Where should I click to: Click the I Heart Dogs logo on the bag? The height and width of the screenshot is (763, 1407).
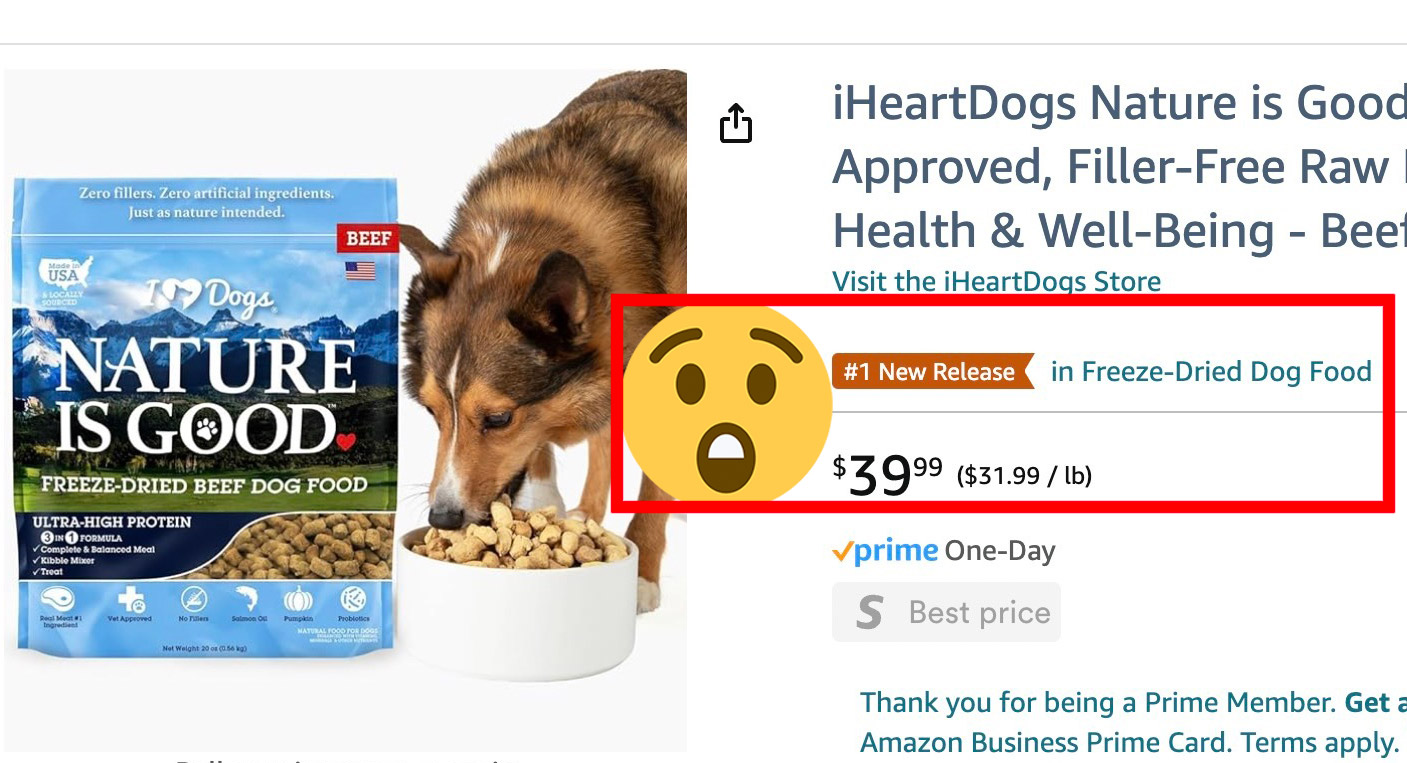pos(209,294)
